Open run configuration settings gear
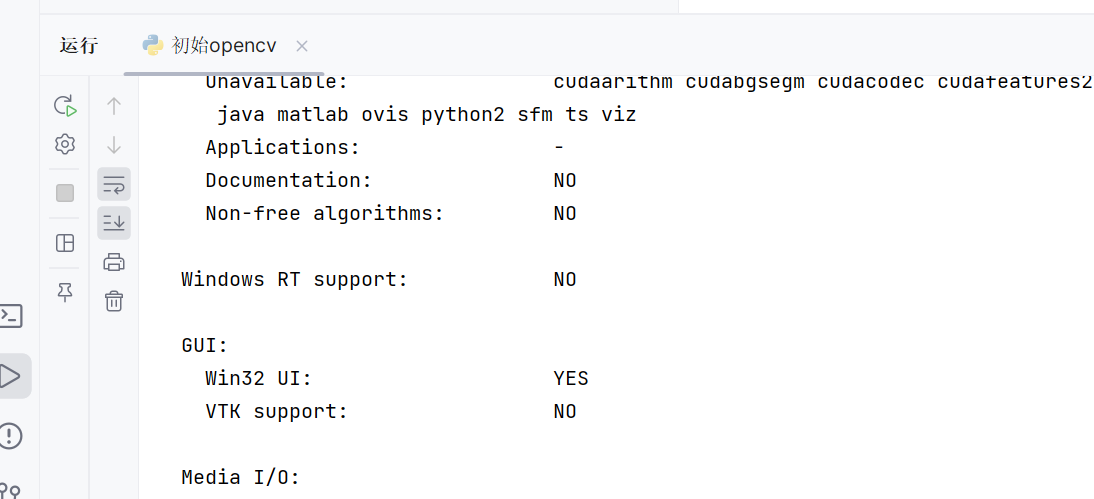 click(65, 144)
